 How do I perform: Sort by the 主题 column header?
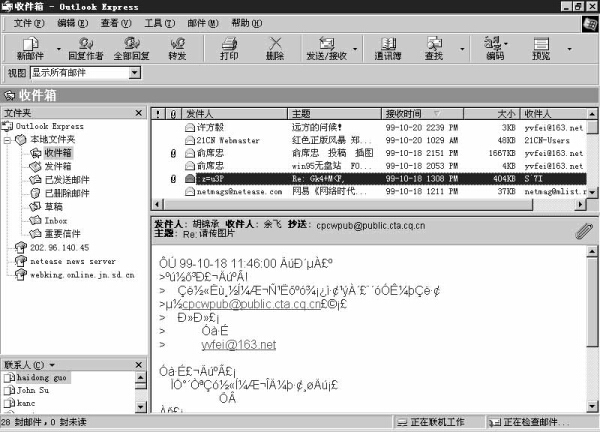click(x=334, y=114)
